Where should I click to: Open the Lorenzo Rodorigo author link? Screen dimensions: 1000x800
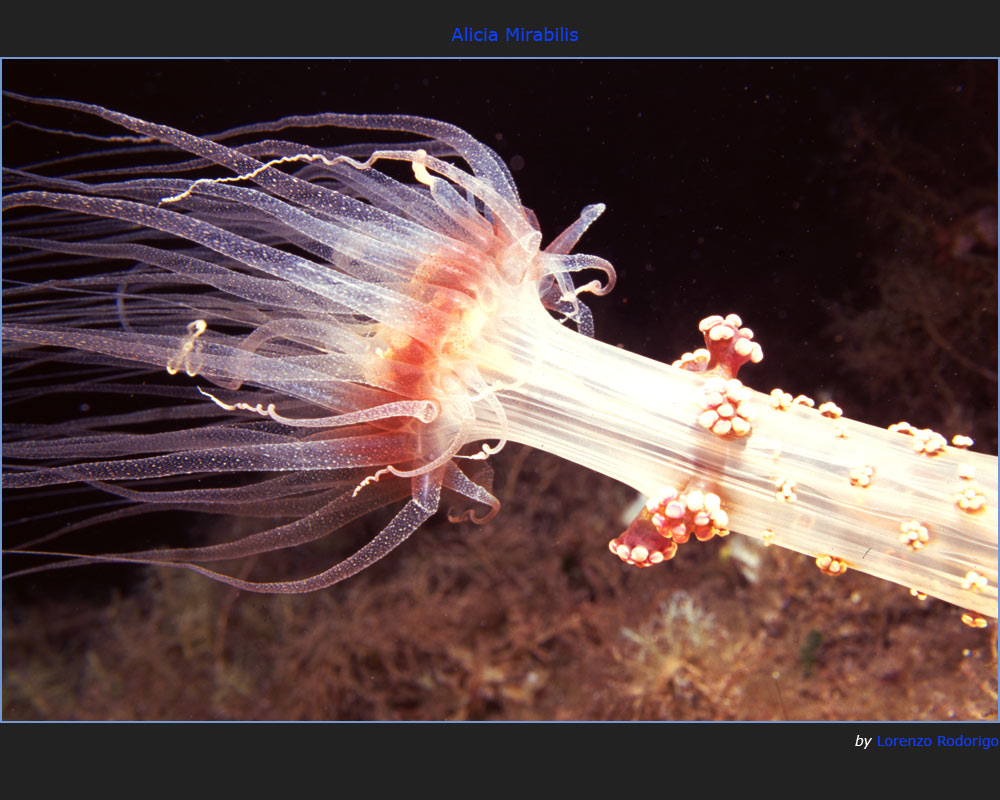(936, 741)
